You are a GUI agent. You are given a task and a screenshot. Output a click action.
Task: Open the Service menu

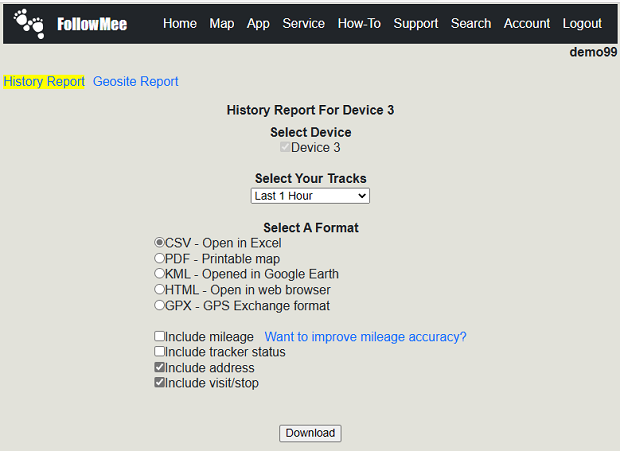click(304, 24)
